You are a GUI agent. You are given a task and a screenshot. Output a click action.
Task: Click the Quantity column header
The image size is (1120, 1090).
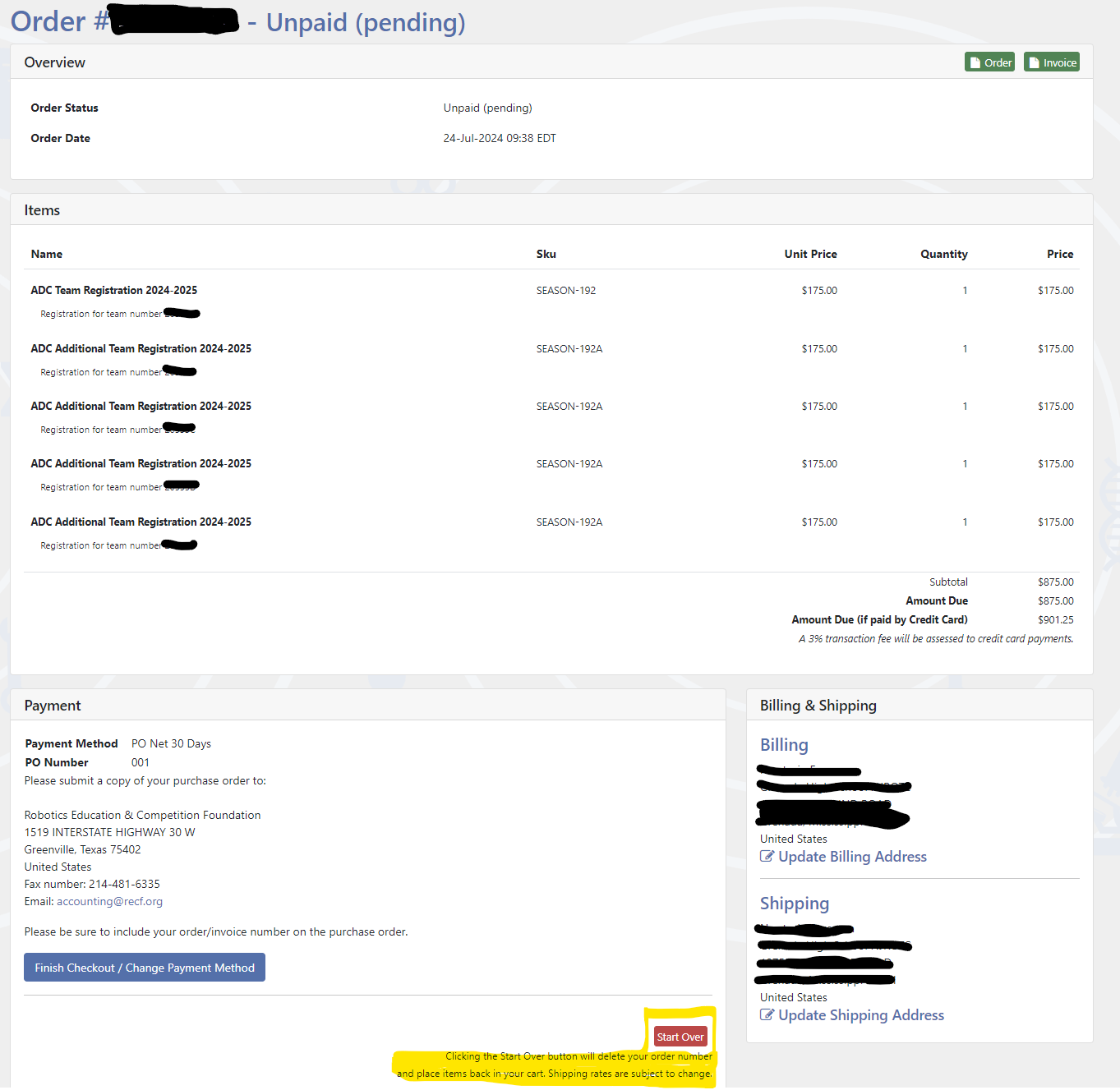(943, 254)
